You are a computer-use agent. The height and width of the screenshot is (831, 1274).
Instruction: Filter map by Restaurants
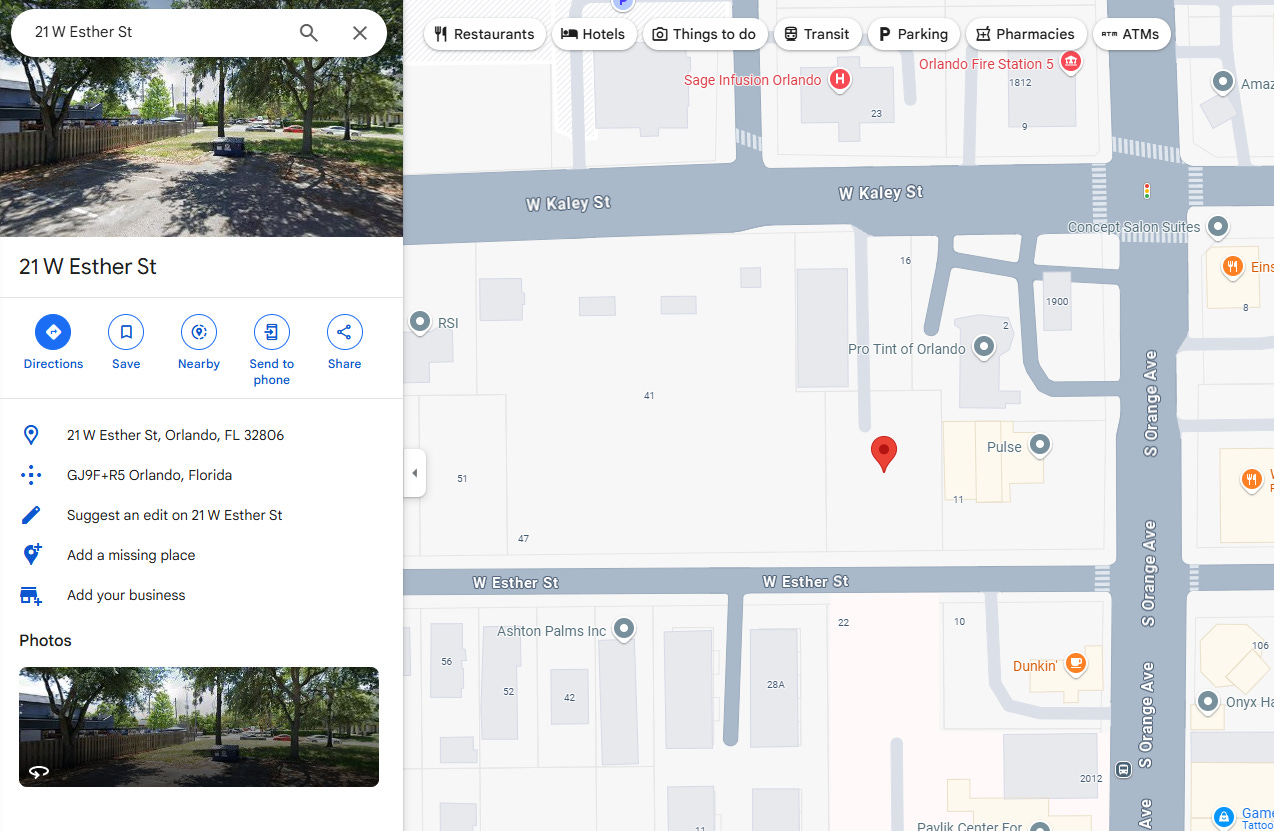point(485,34)
